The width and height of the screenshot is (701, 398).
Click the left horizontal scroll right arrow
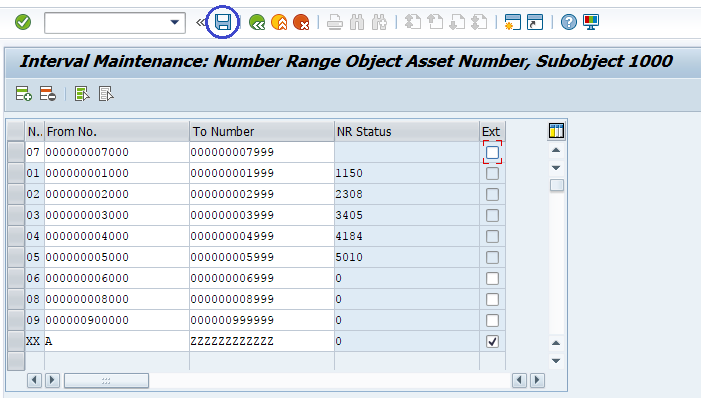pyautogui.click(x=52, y=381)
